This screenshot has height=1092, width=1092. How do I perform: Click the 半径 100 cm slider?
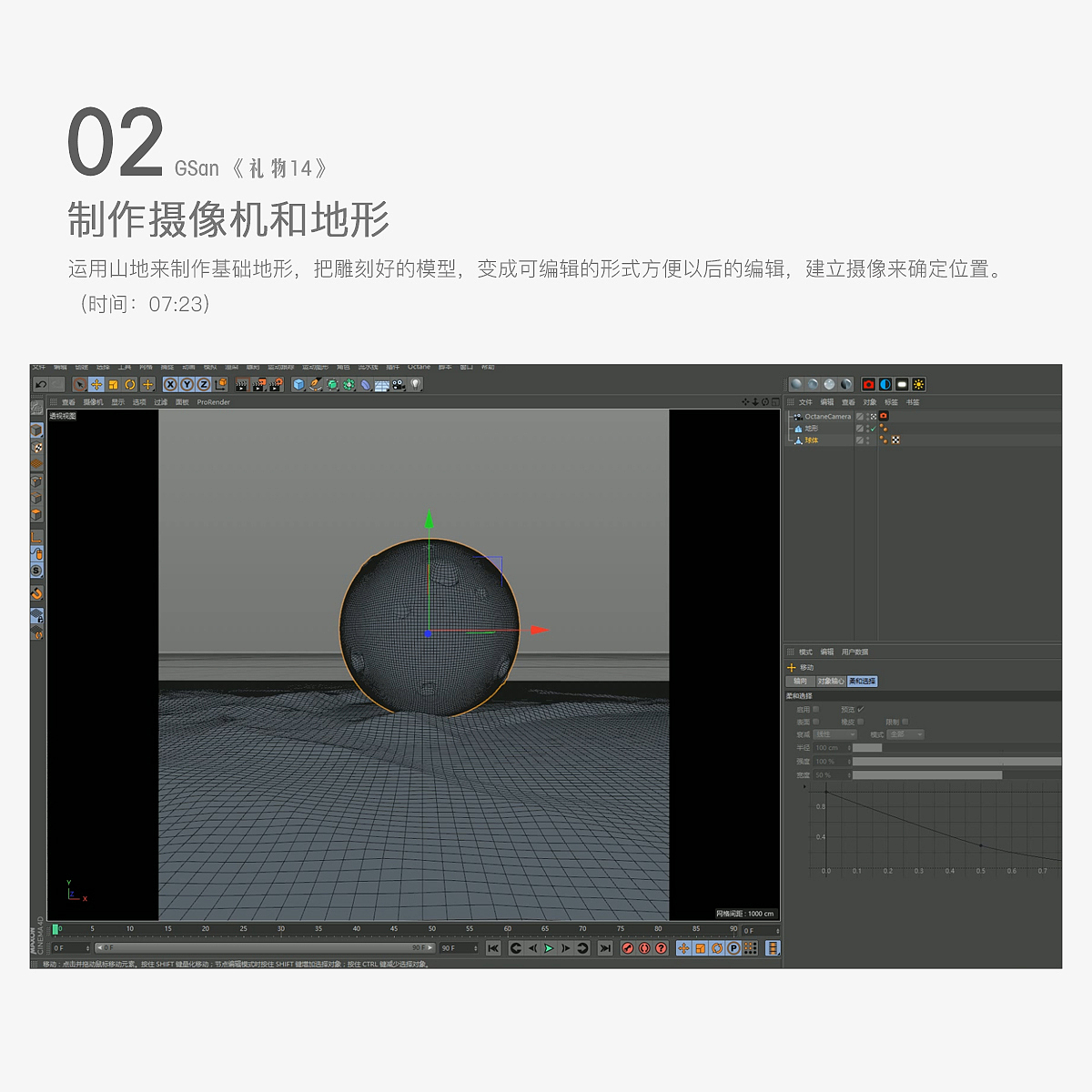[x=957, y=748]
